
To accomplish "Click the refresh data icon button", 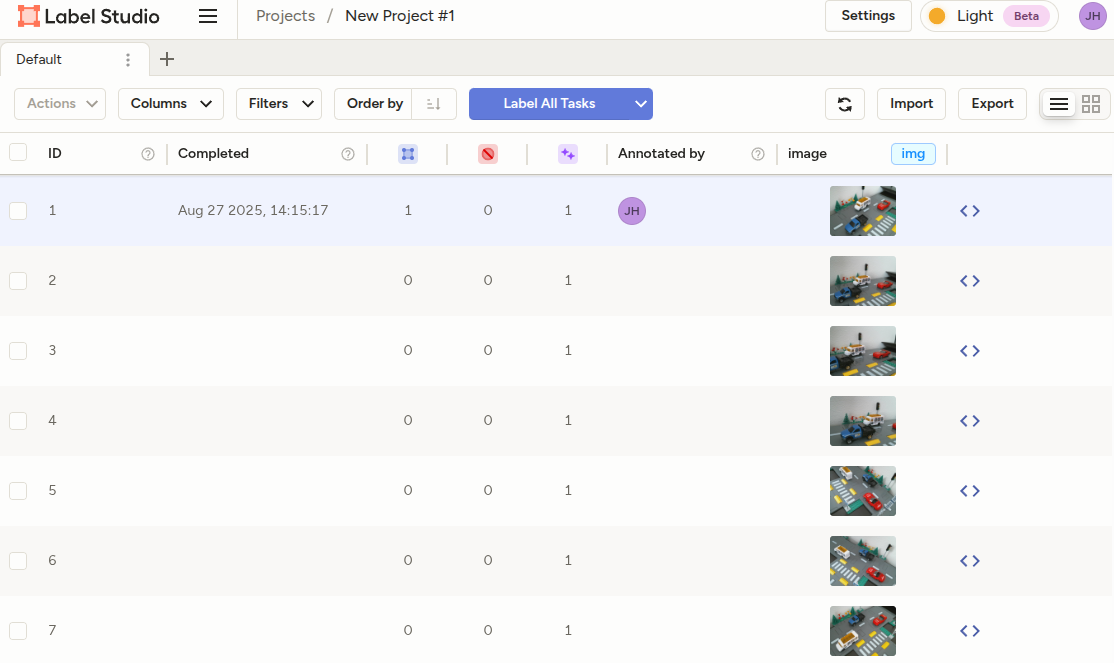I will click(845, 104).
